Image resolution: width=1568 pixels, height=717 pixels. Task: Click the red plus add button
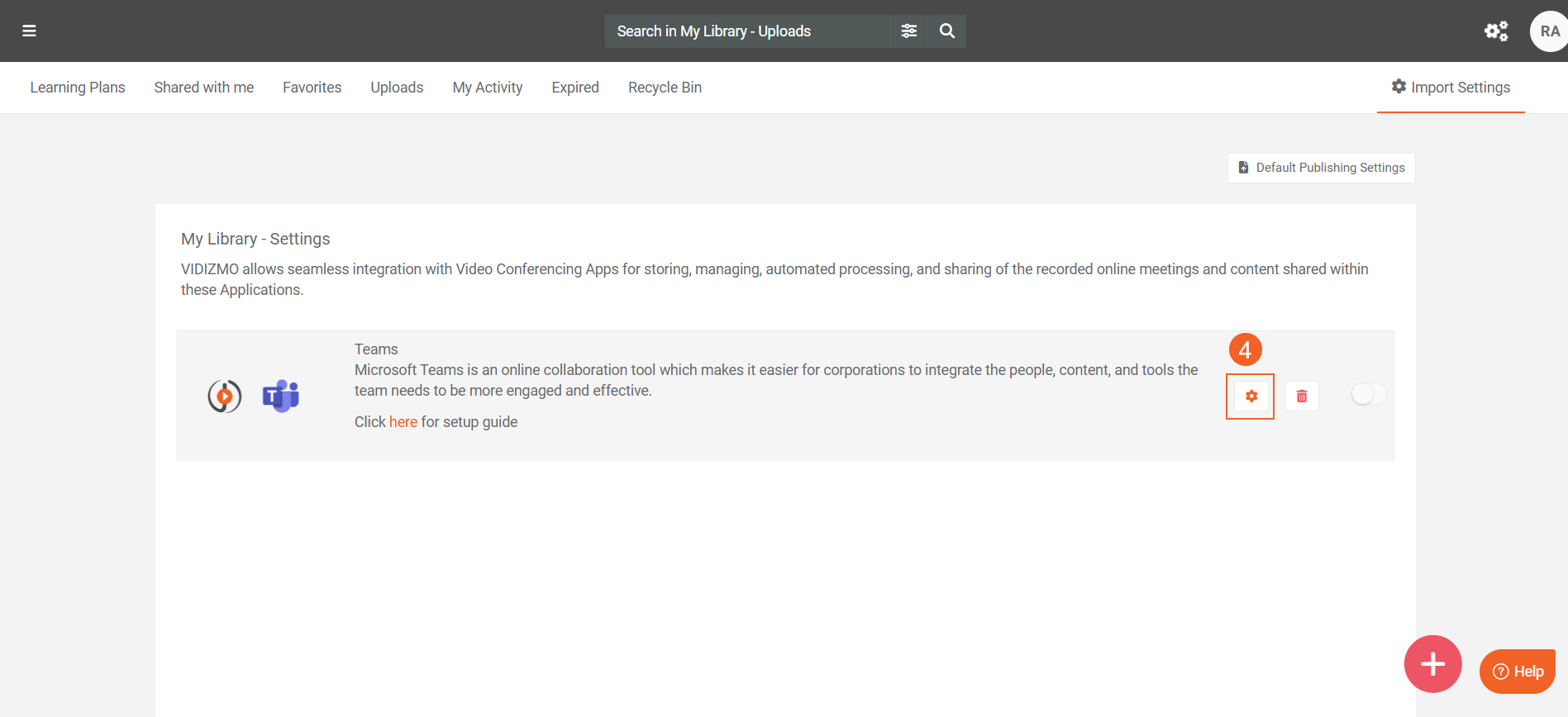point(1432,664)
